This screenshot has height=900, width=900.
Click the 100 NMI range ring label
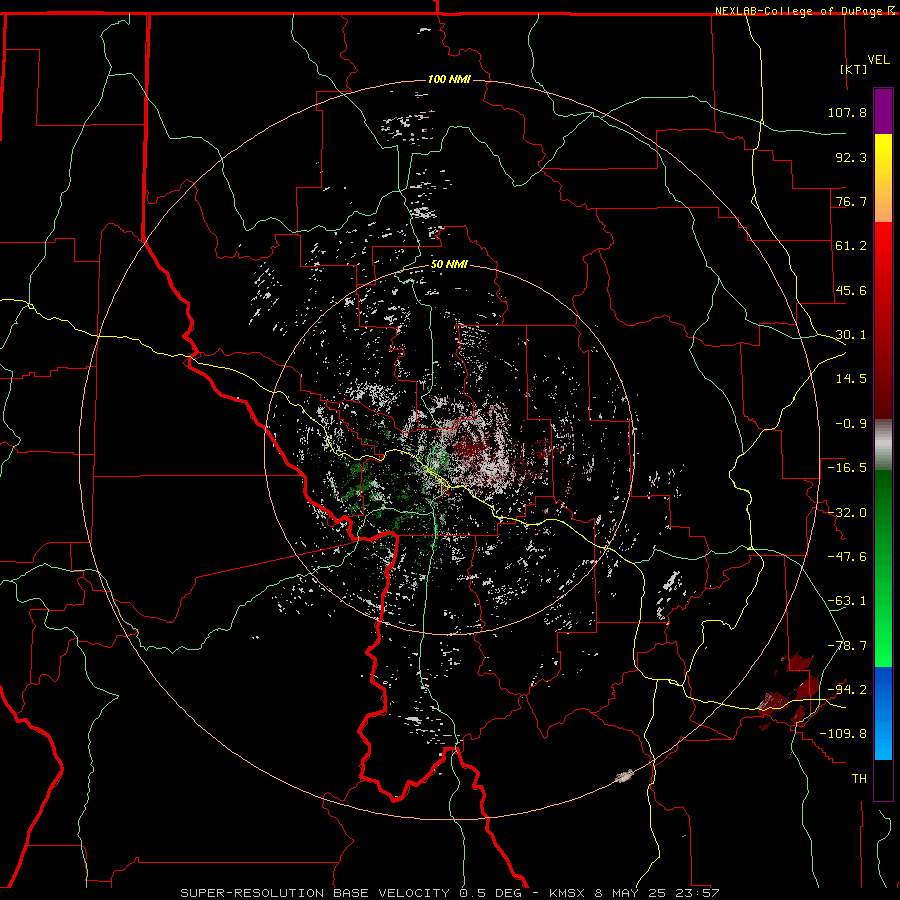click(x=449, y=79)
